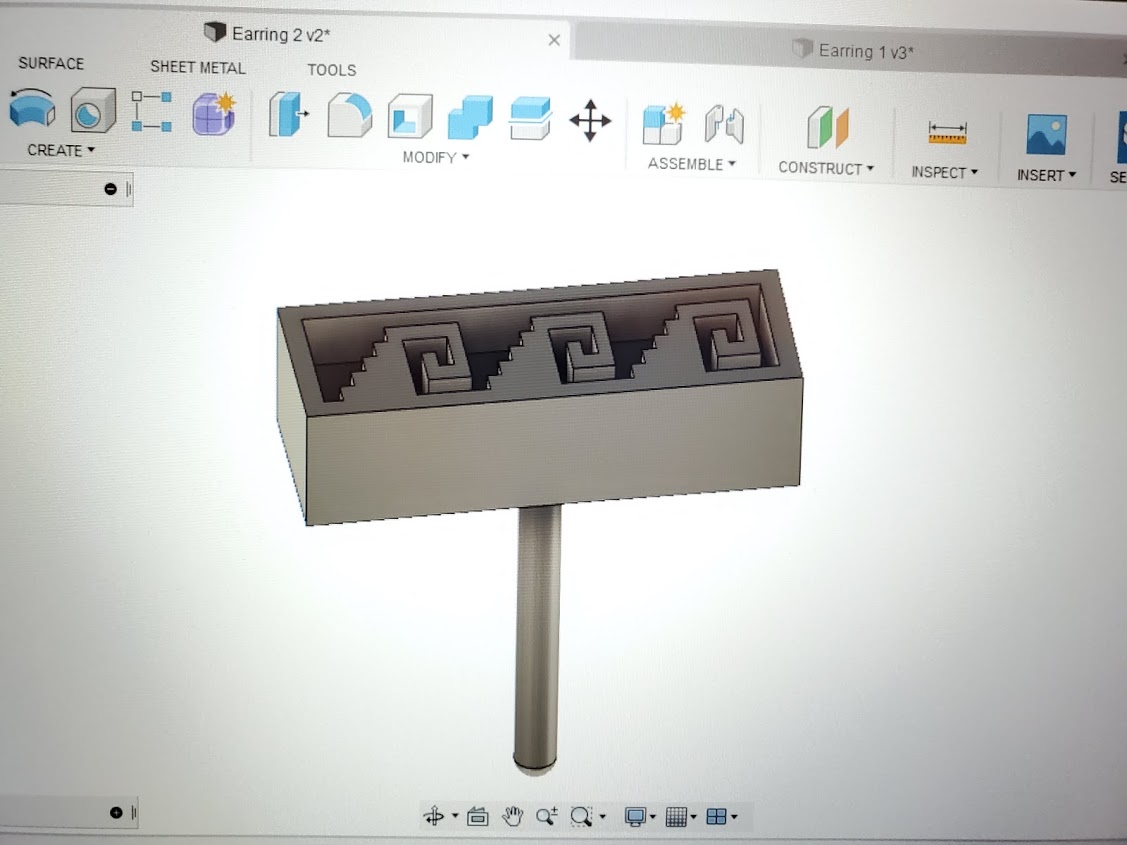This screenshot has width=1127, height=845.
Task: Select the cylindrical earring post
Action: point(538,639)
